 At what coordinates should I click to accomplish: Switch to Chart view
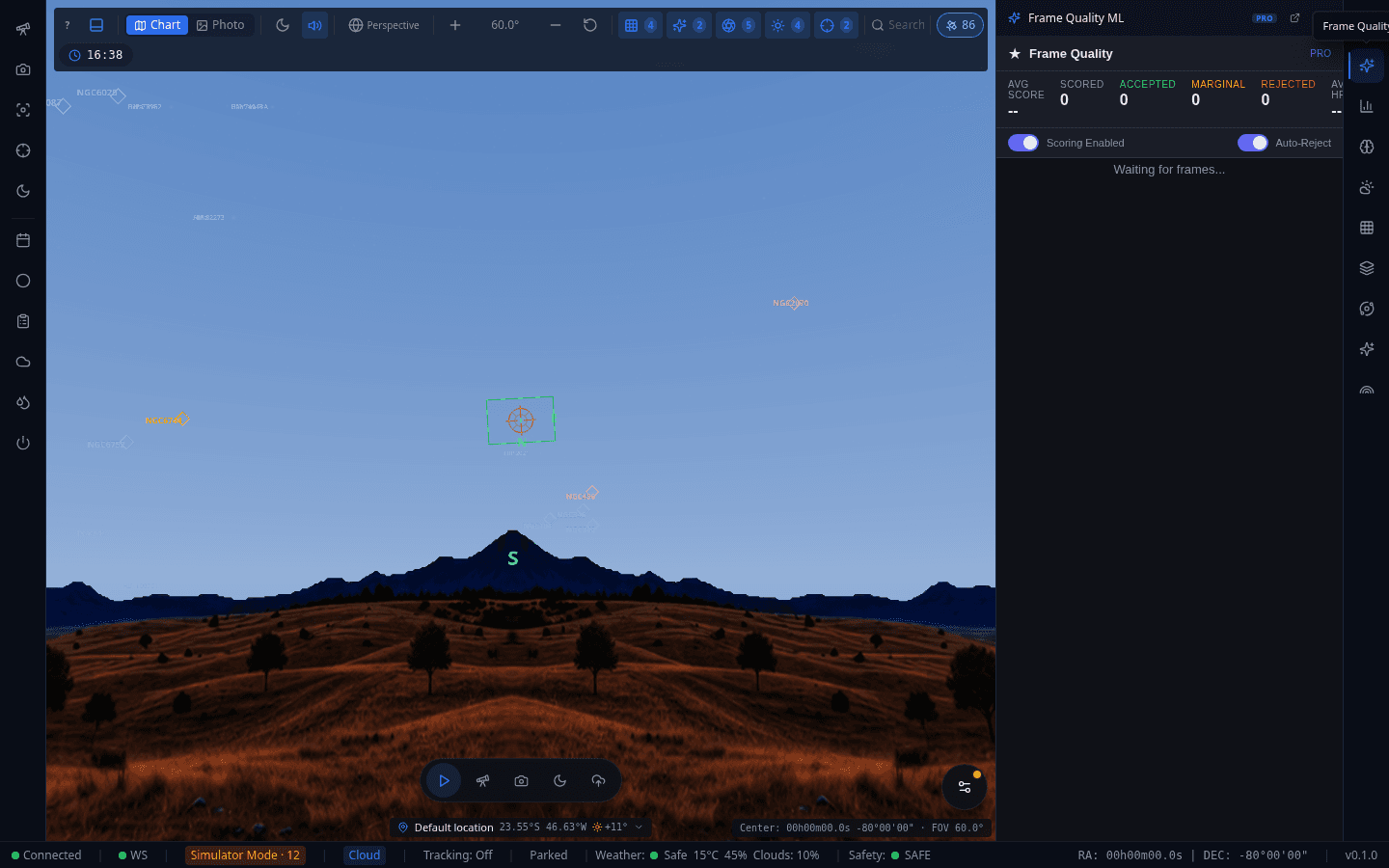157,25
